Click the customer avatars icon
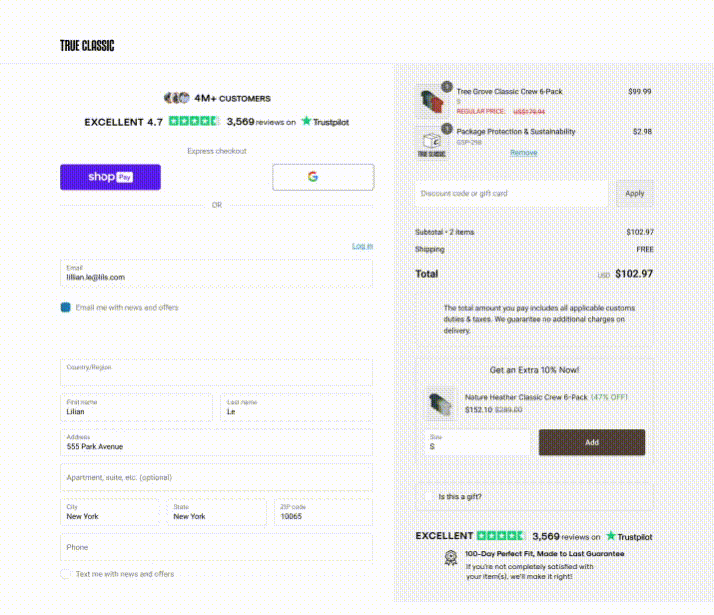 click(x=177, y=98)
